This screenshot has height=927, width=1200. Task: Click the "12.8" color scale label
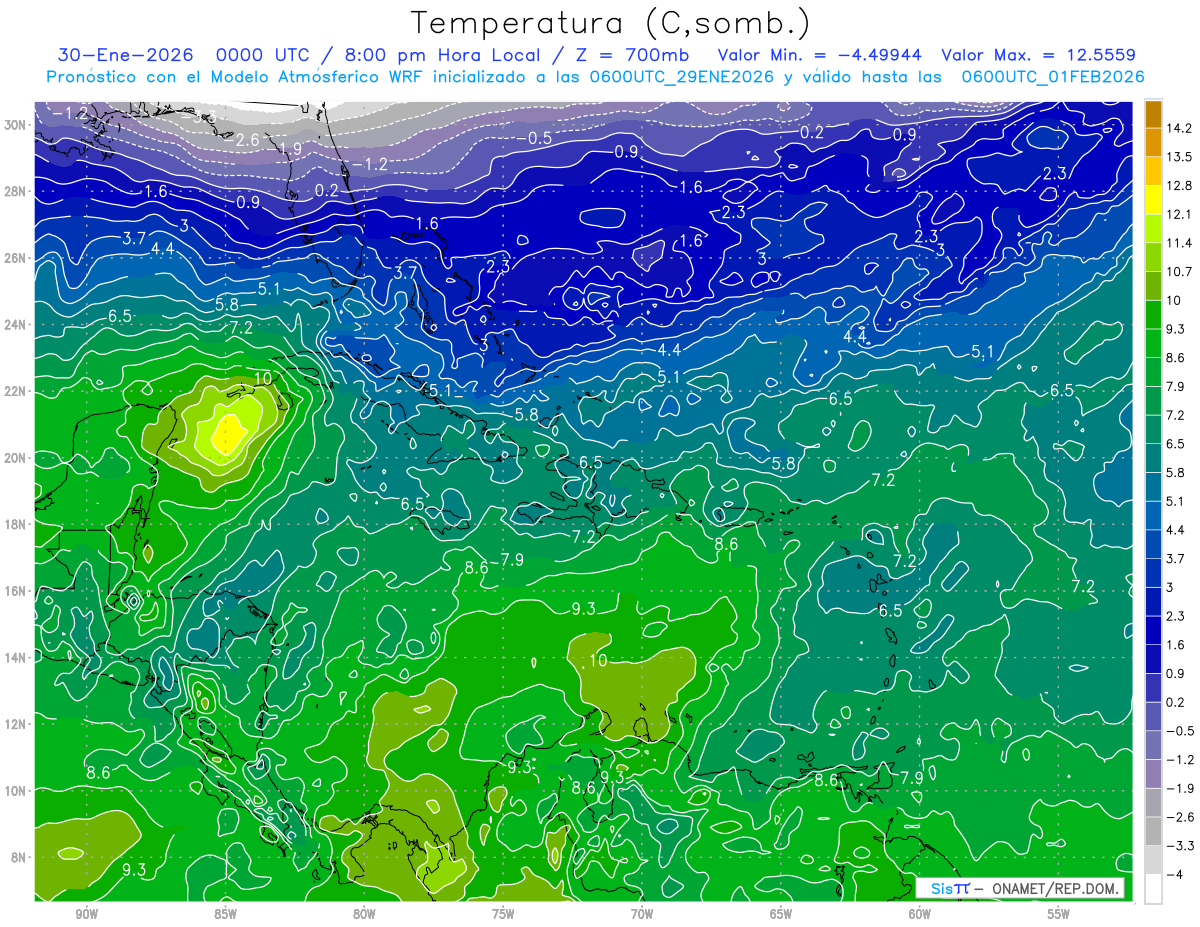(x=1178, y=186)
